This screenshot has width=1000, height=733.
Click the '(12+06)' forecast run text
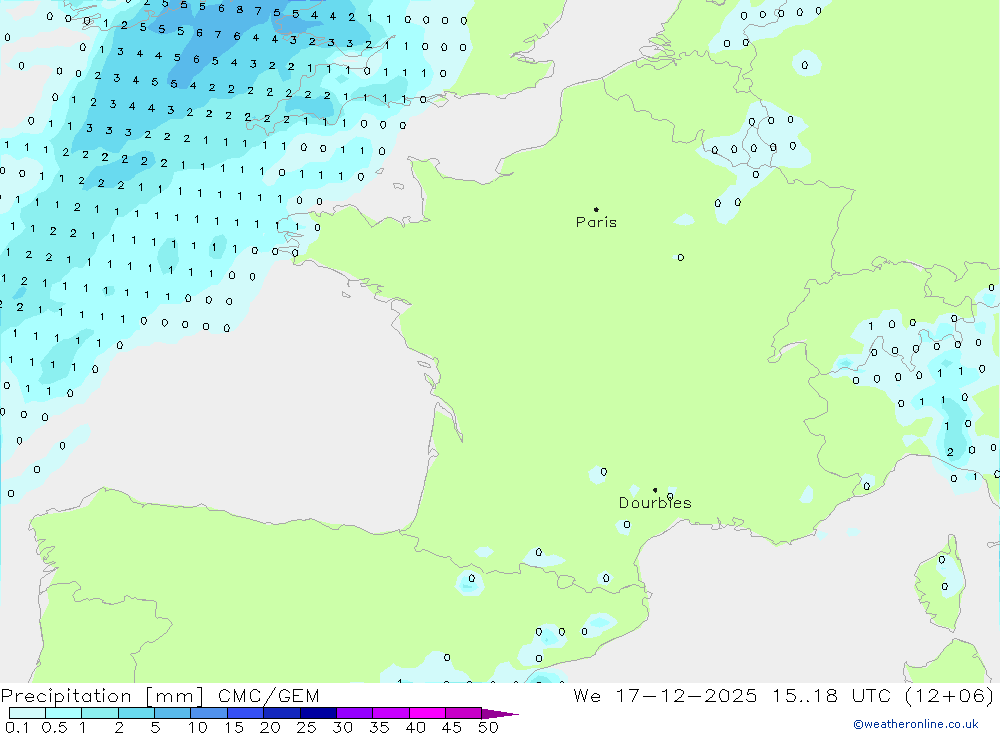pos(949,695)
